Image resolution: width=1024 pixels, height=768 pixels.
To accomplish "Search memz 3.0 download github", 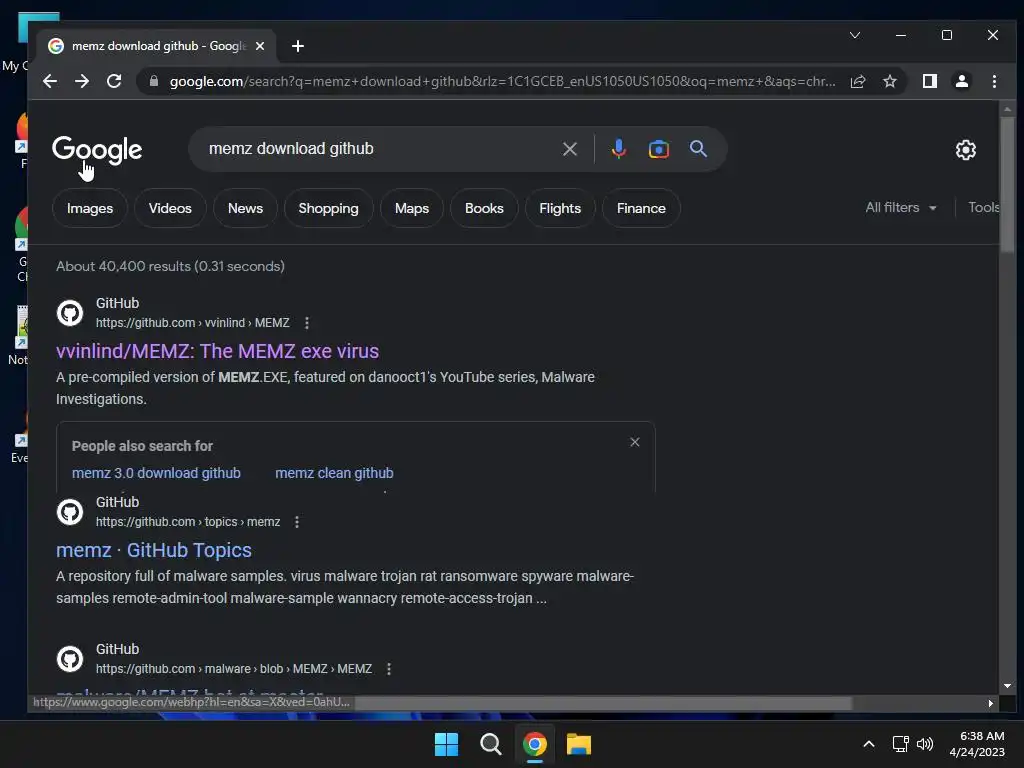I will pyautogui.click(x=156, y=473).
